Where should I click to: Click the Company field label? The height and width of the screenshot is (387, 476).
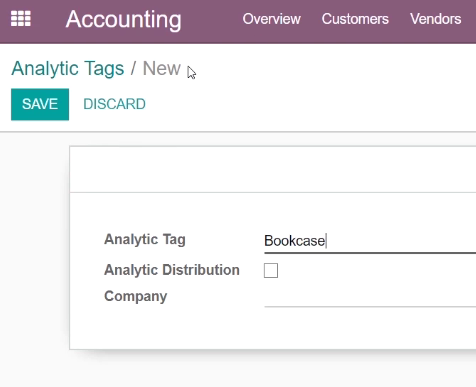136,296
